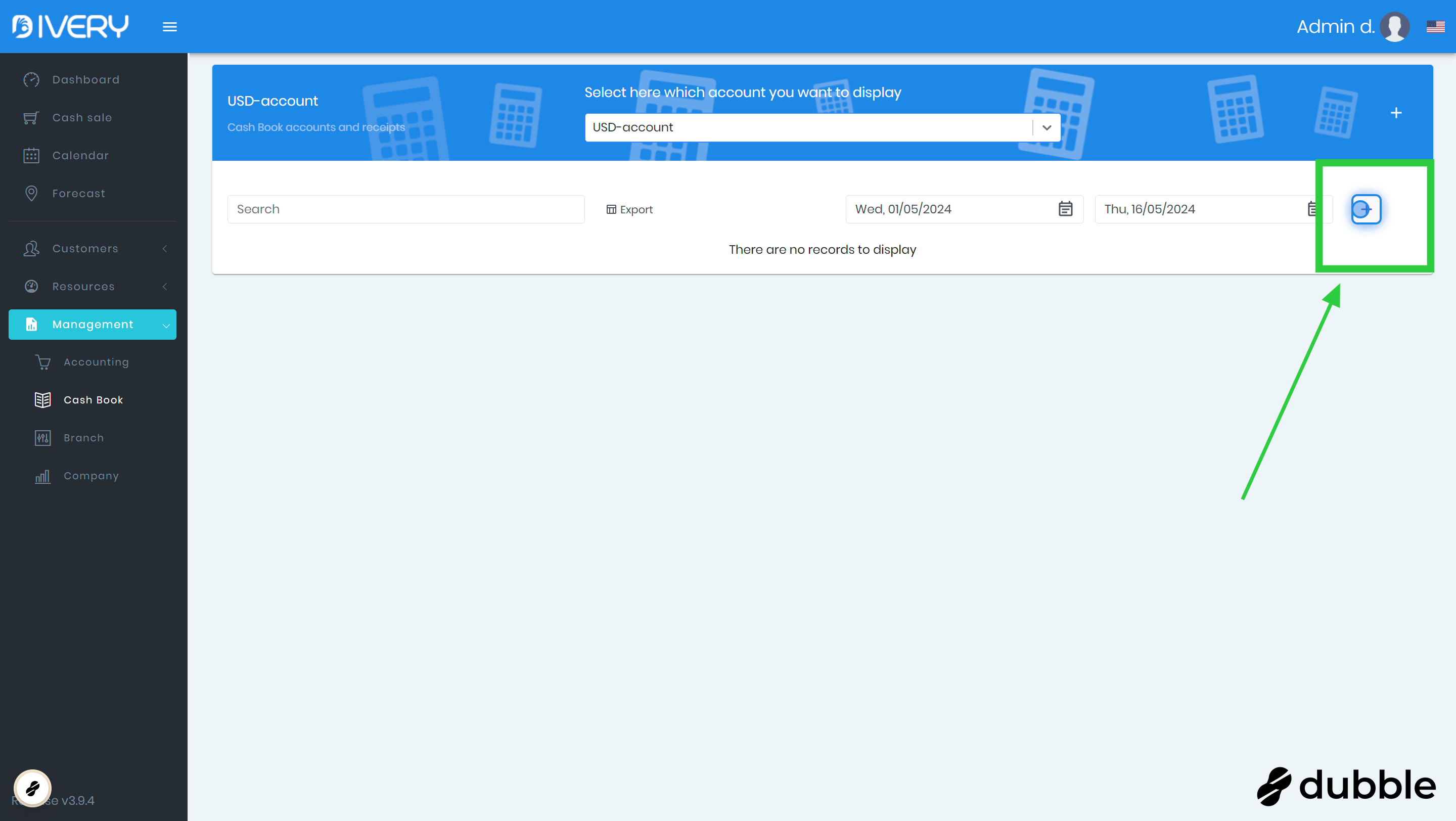Open the Calendar sidebar item
Viewport: 1456px width, 821px height.
[x=80, y=155]
